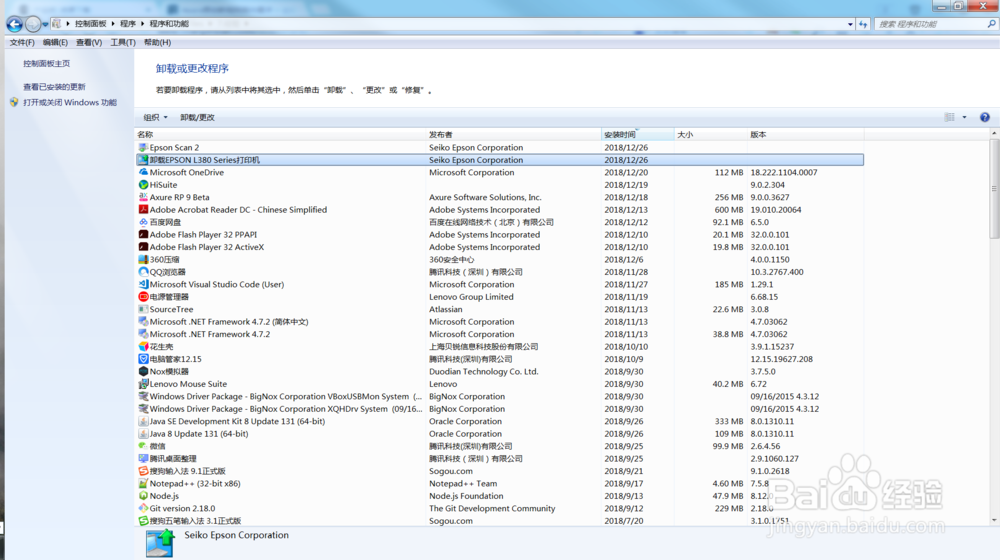Viewport: 1000px width, 560px height.
Task: Click the back navigation arrow
Action: pos(14,24)
